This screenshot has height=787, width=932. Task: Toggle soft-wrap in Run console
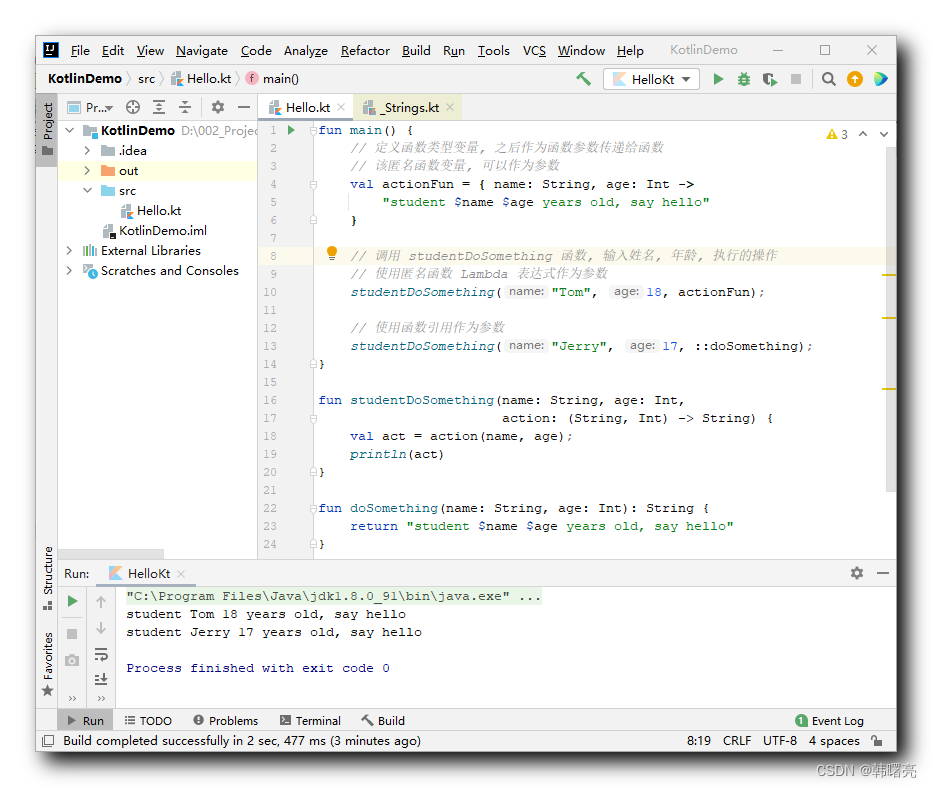(x=101, y=654)
